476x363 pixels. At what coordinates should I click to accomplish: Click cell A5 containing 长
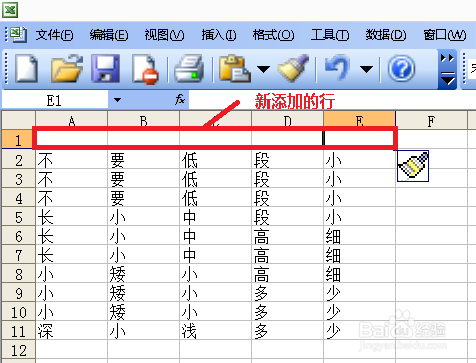coord(71,217)
